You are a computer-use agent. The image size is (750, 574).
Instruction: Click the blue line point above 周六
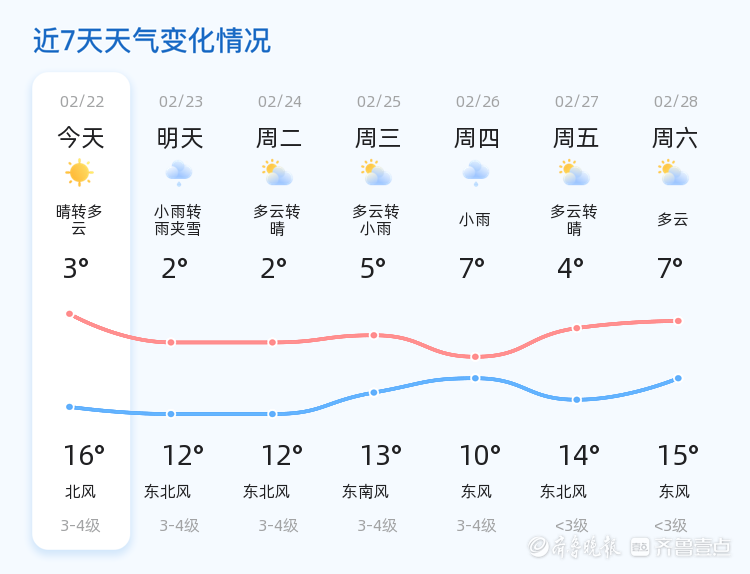point(678,378)
